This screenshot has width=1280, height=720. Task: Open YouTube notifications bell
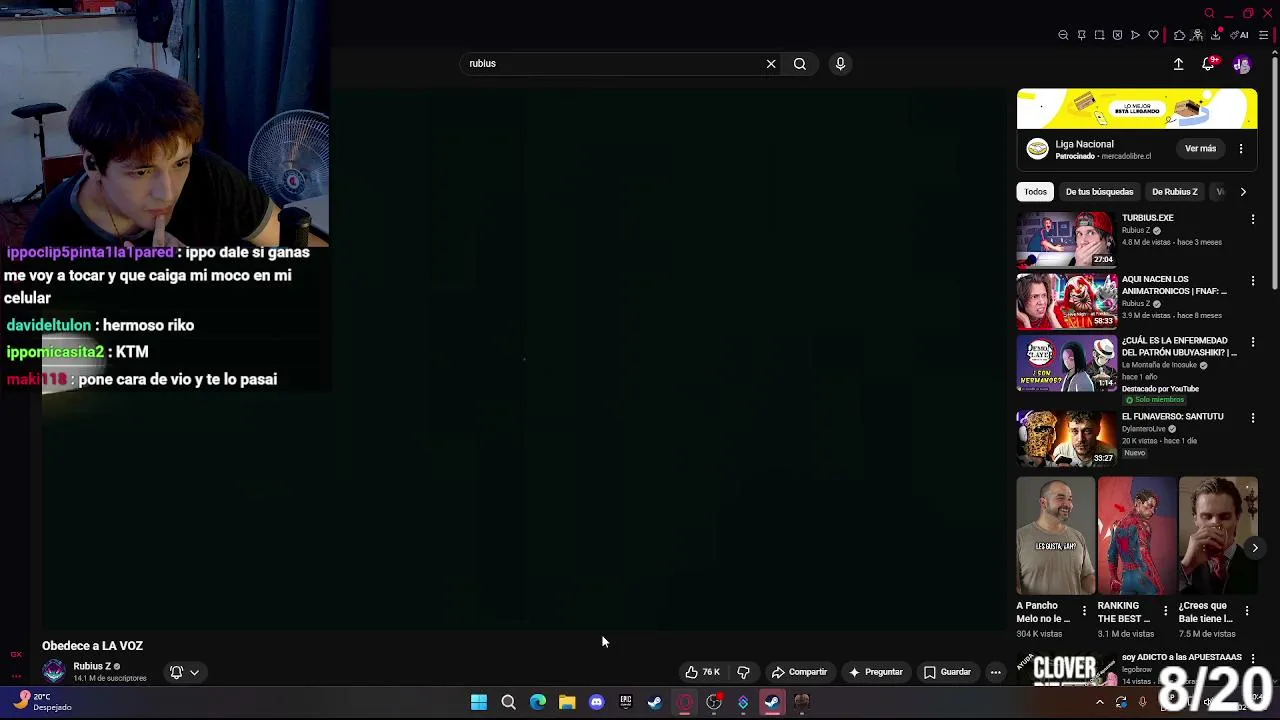coord(1209,64)
